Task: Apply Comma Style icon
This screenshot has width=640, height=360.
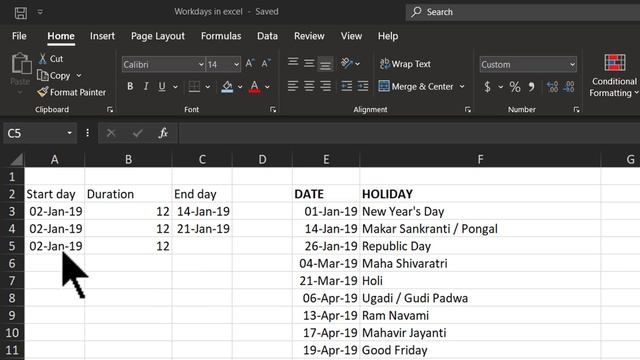Action: (x=531, y=87)
